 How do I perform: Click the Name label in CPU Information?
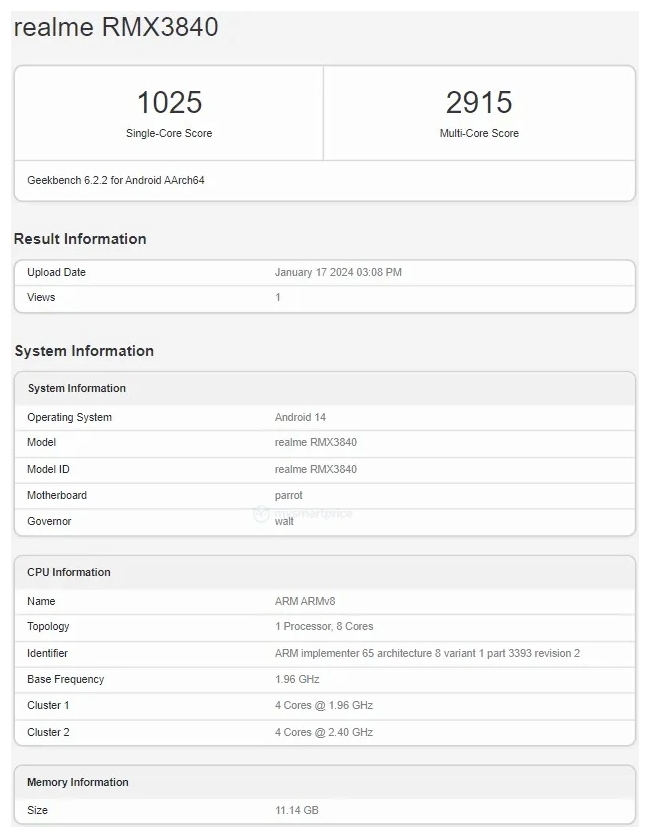click(41, 601)
